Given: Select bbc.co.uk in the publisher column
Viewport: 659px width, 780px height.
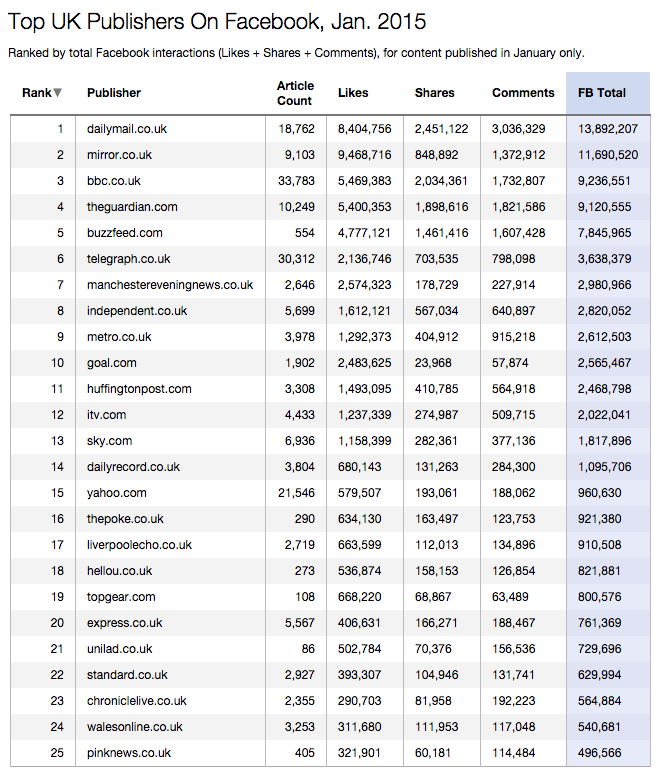Looking at the screenshot, I should [114, 181].
